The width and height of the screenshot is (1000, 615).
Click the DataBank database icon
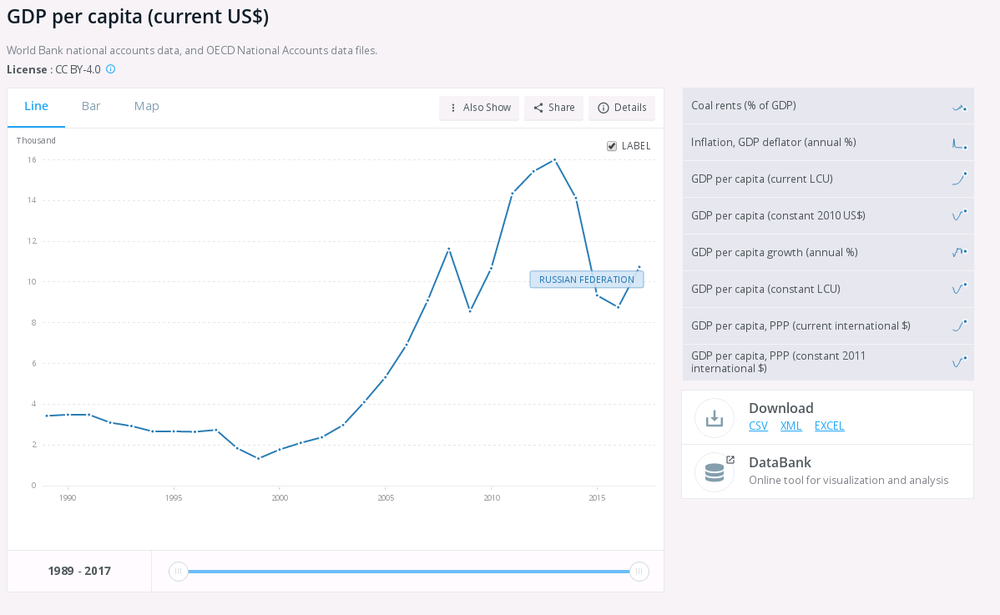[714, 471]
